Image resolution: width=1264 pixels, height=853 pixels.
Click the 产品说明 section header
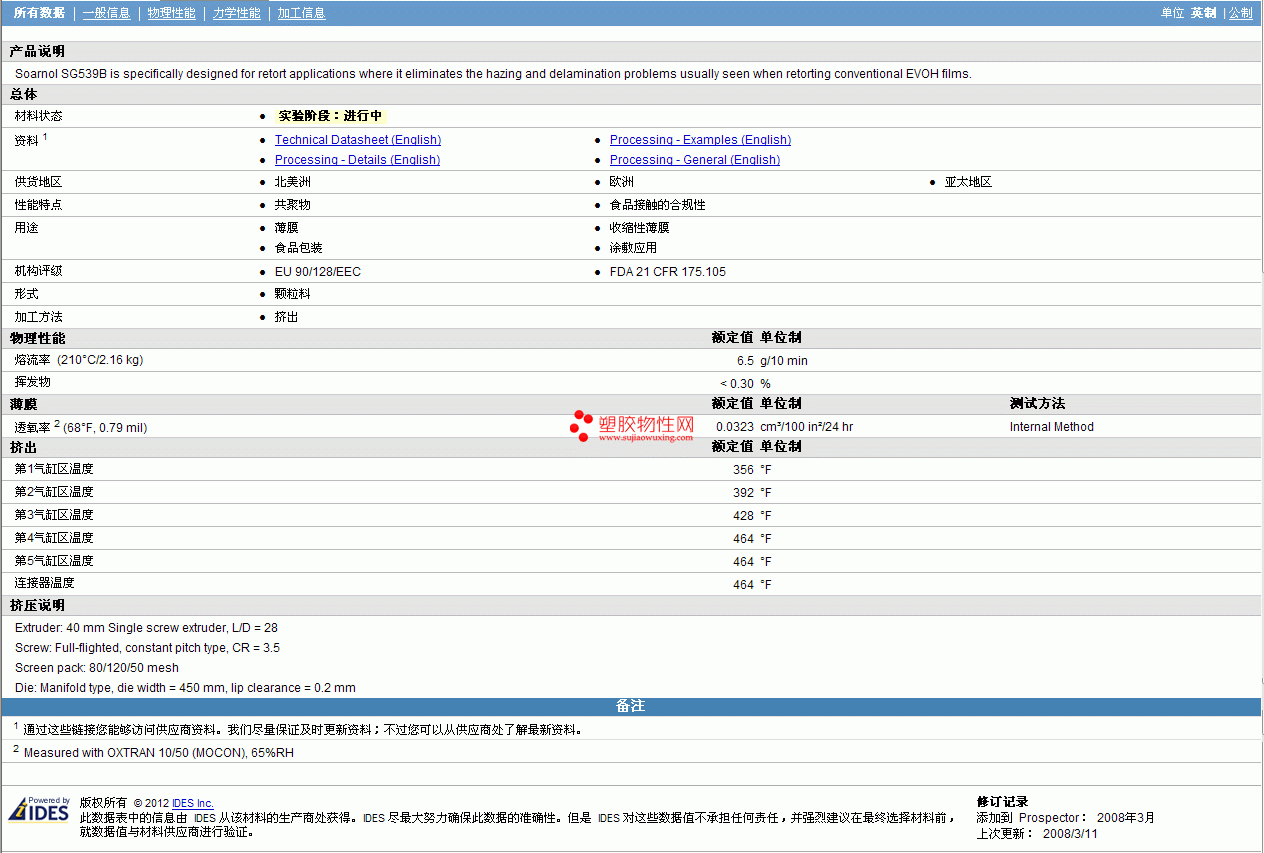coord(38,51)
